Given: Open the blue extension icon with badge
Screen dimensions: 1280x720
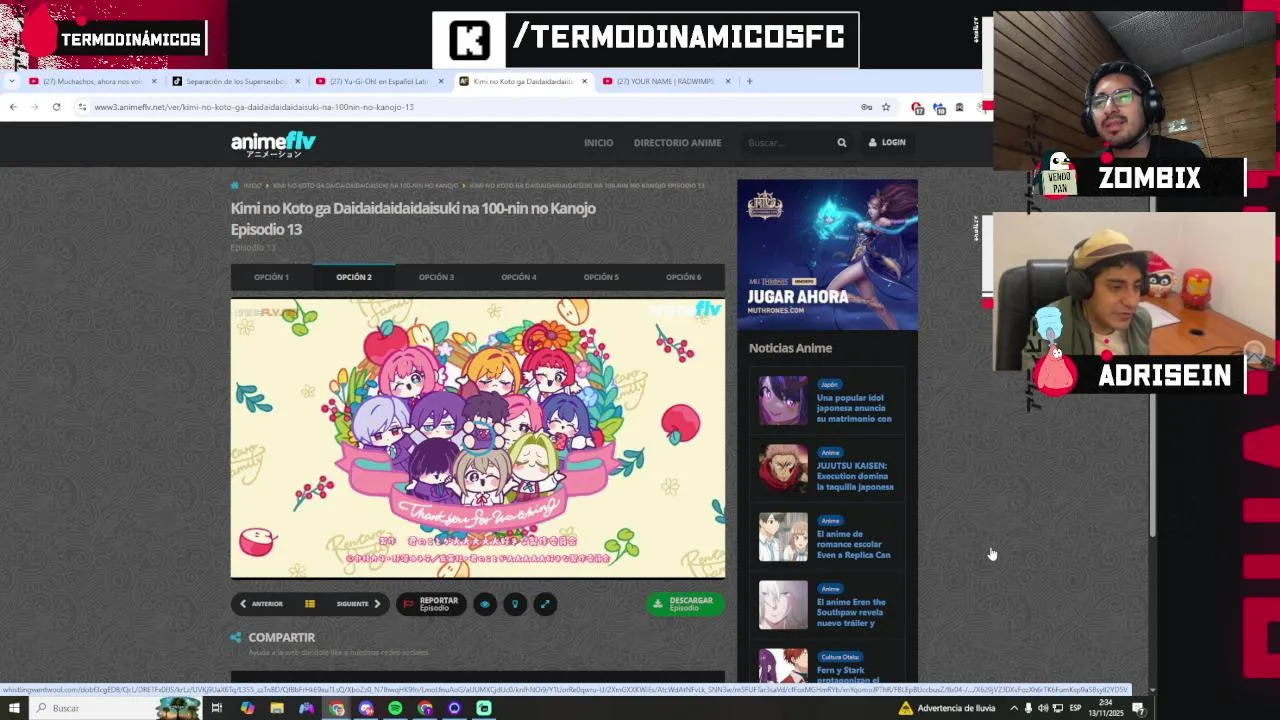Looking at the screenshot, I should point(938,108).
